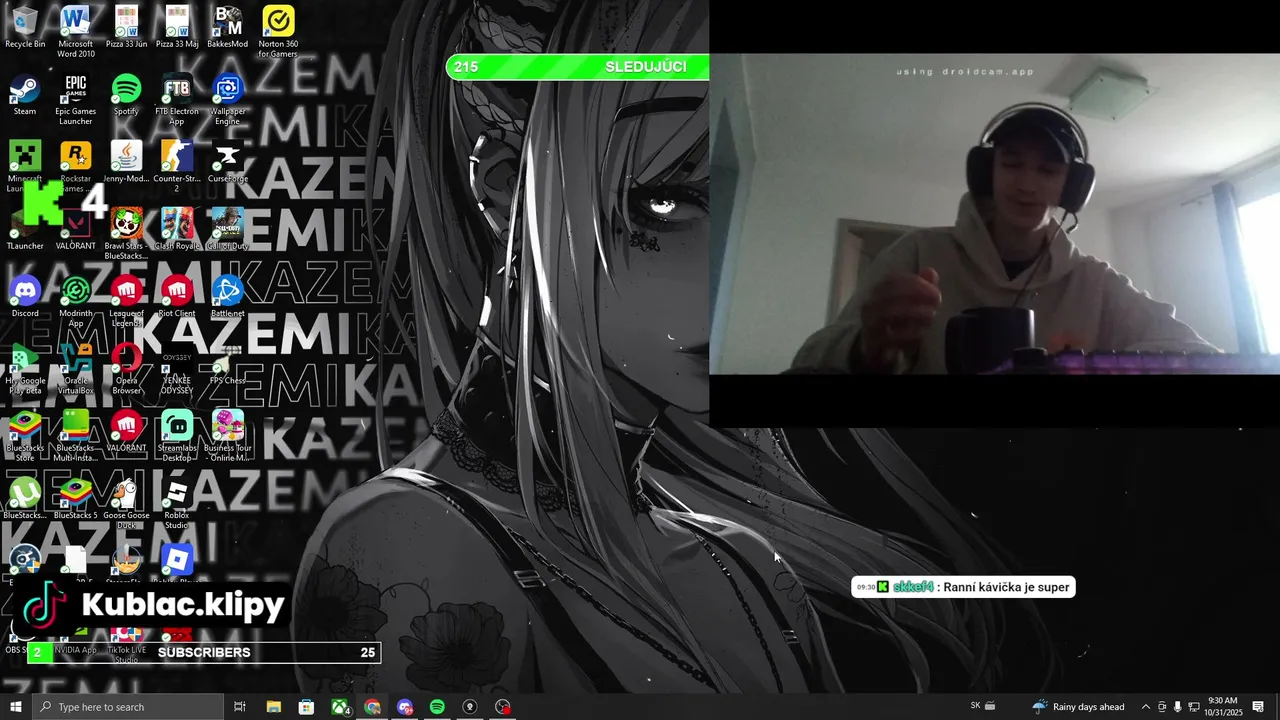1280x720 pixels.
Task: Open the Action Center notifications icon
Action: click(x=1258, y=707)
